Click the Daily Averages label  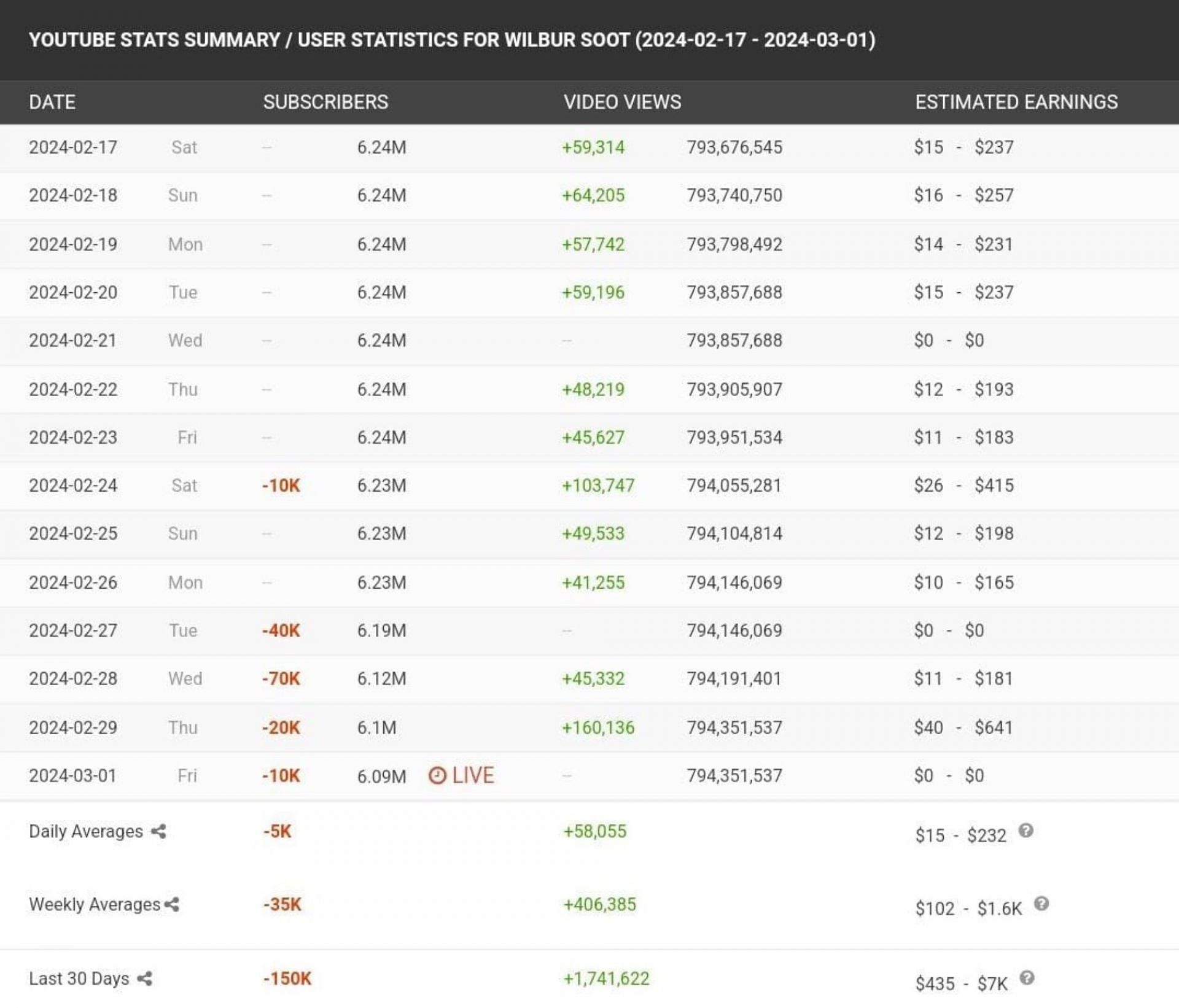tap(86, 831)
